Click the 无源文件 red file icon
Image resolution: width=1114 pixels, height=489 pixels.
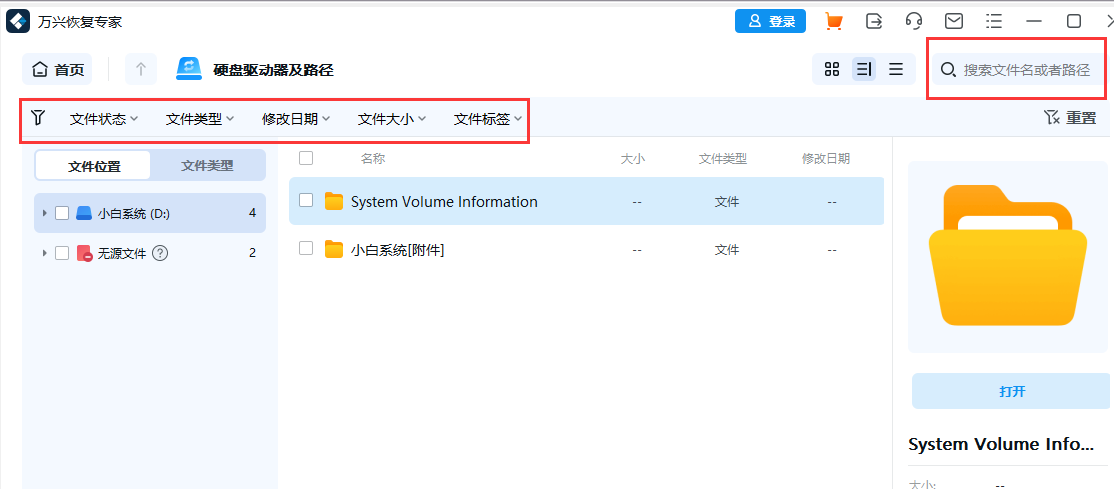click(x=85, y=254)
